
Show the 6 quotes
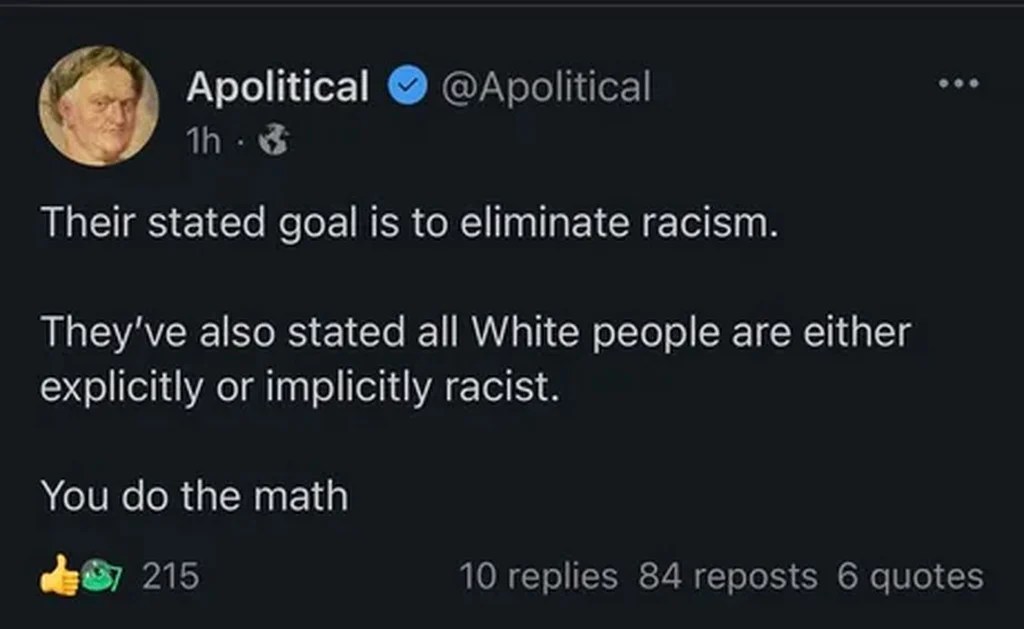pyautogui.click(x=911, y=577)
